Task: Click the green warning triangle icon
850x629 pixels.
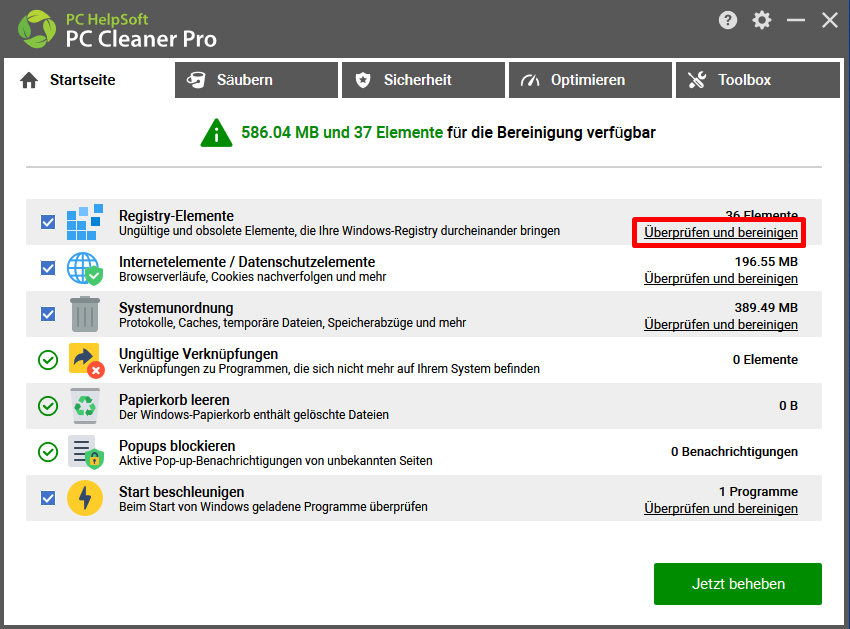Action: click(x=216, y=133)
